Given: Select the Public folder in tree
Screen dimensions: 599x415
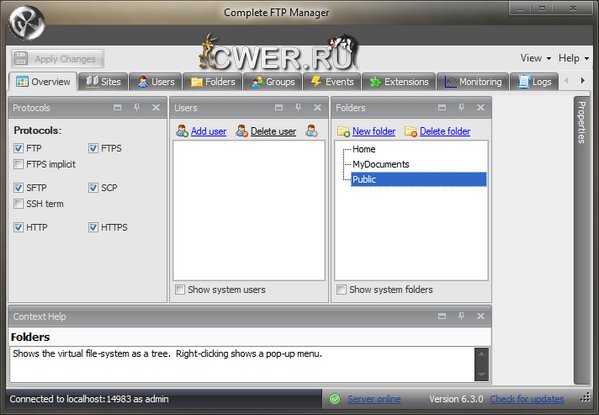Looking at the screenshot, I should 419,179.
